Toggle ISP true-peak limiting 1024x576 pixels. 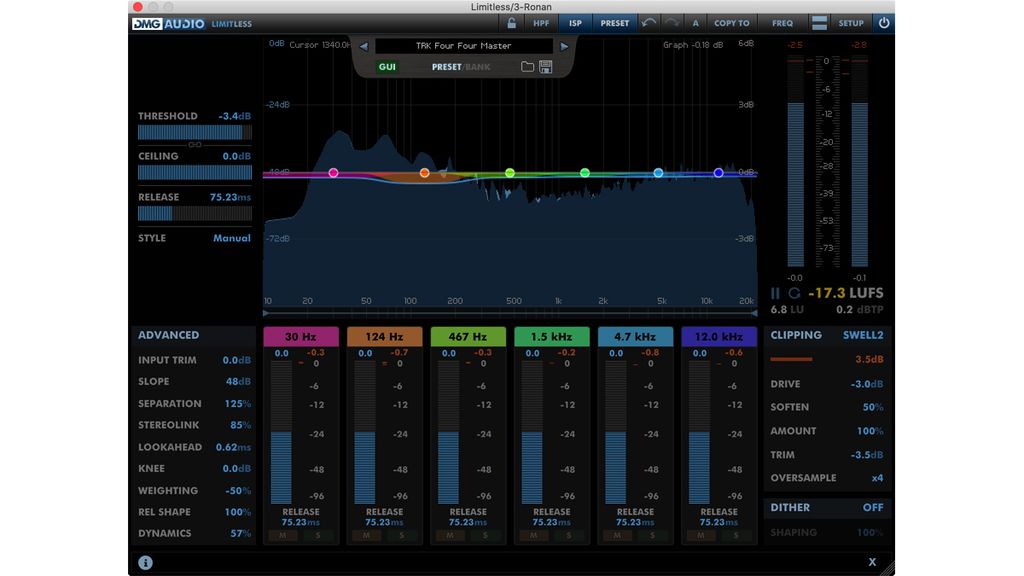click(x=576, y=22)
